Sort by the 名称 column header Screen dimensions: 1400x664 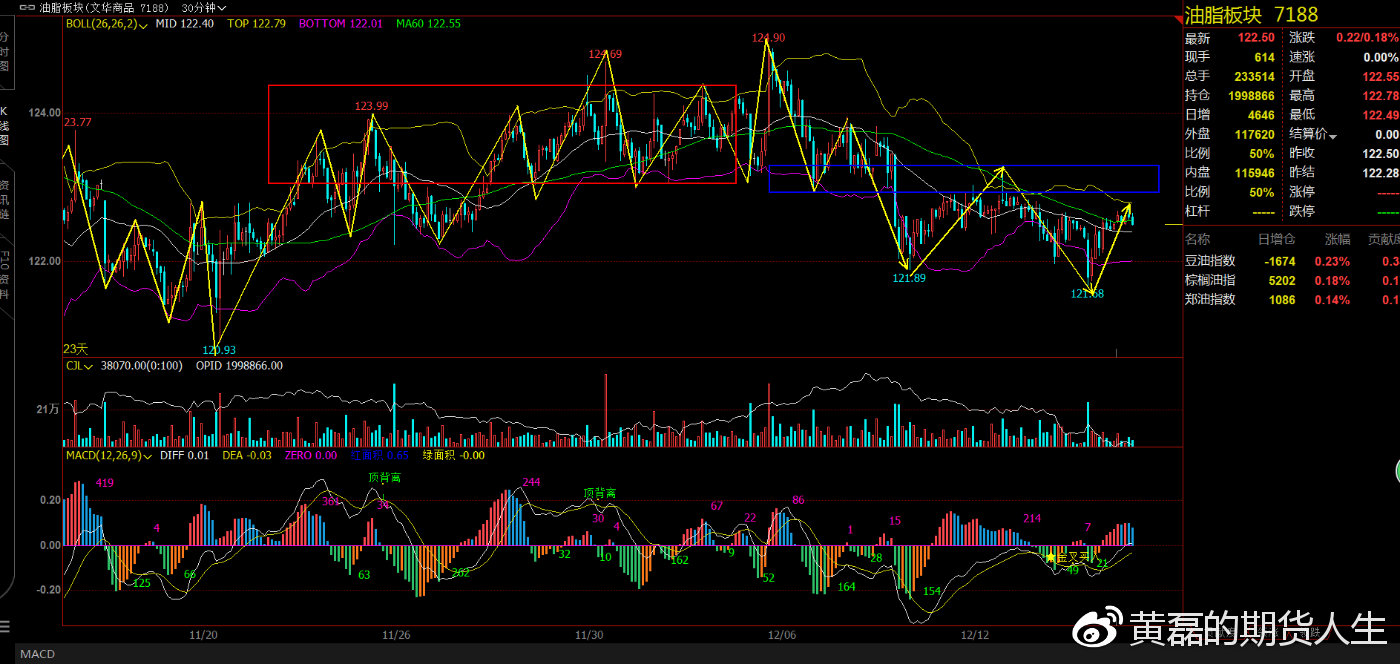pyautogui.click(x=1197, y=240)
